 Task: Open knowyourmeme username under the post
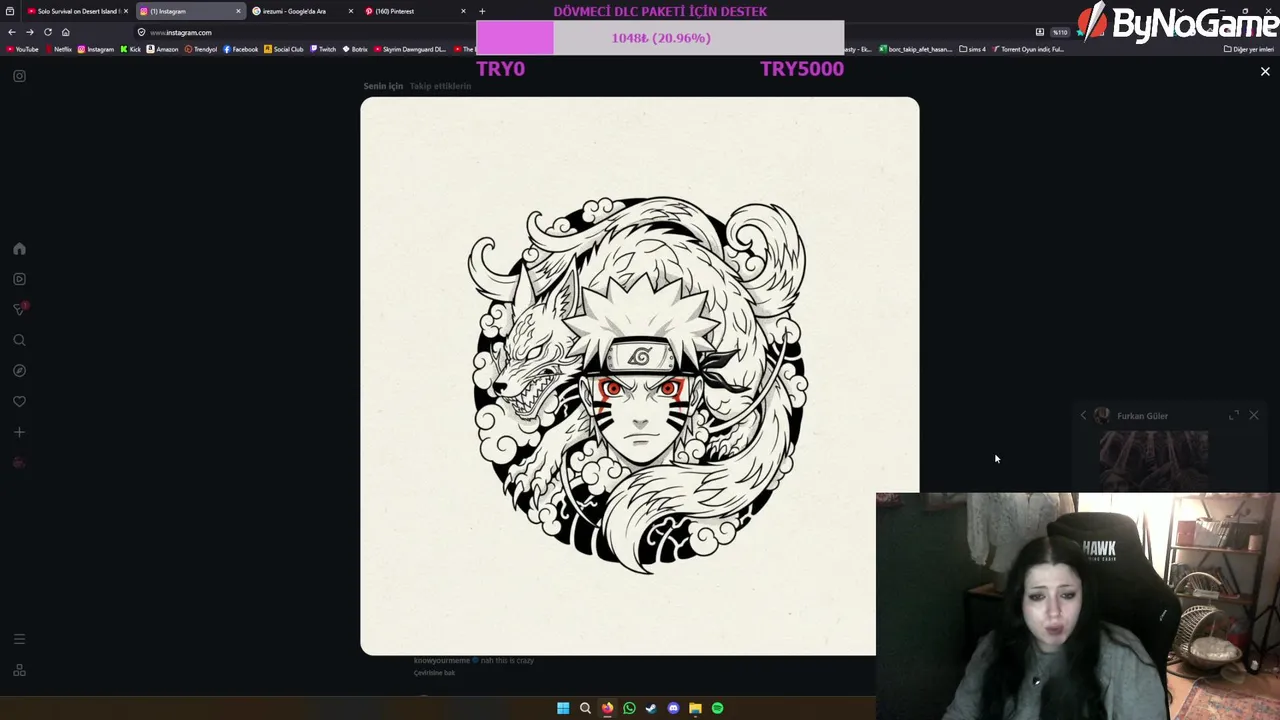[442, 661]
